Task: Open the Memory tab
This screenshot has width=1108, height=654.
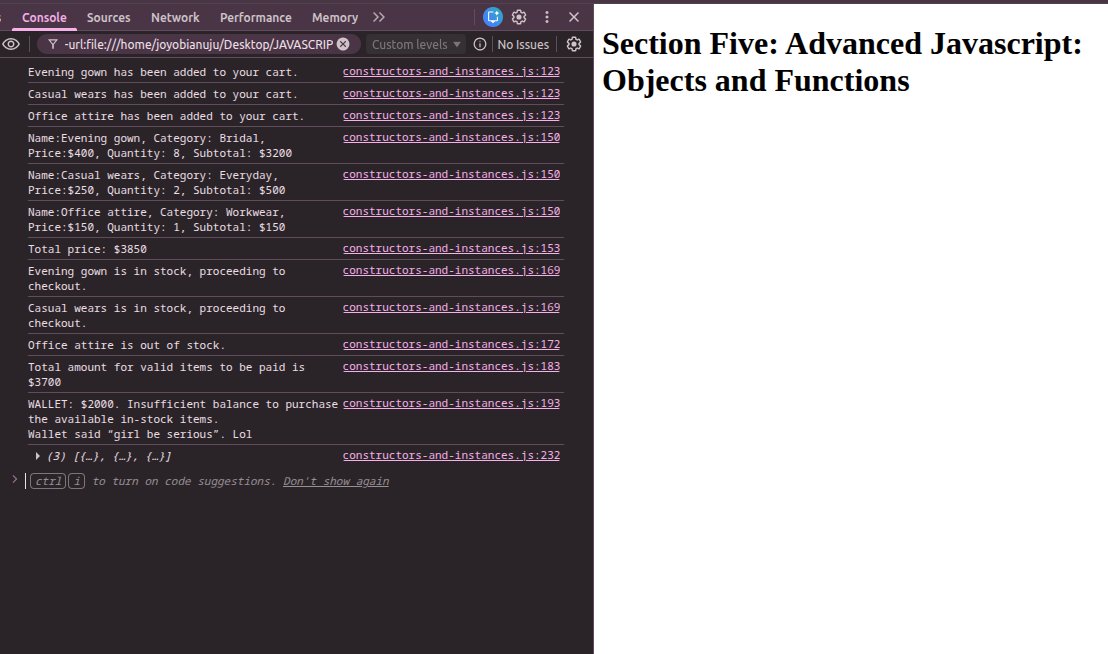Action: coord(335,18)
